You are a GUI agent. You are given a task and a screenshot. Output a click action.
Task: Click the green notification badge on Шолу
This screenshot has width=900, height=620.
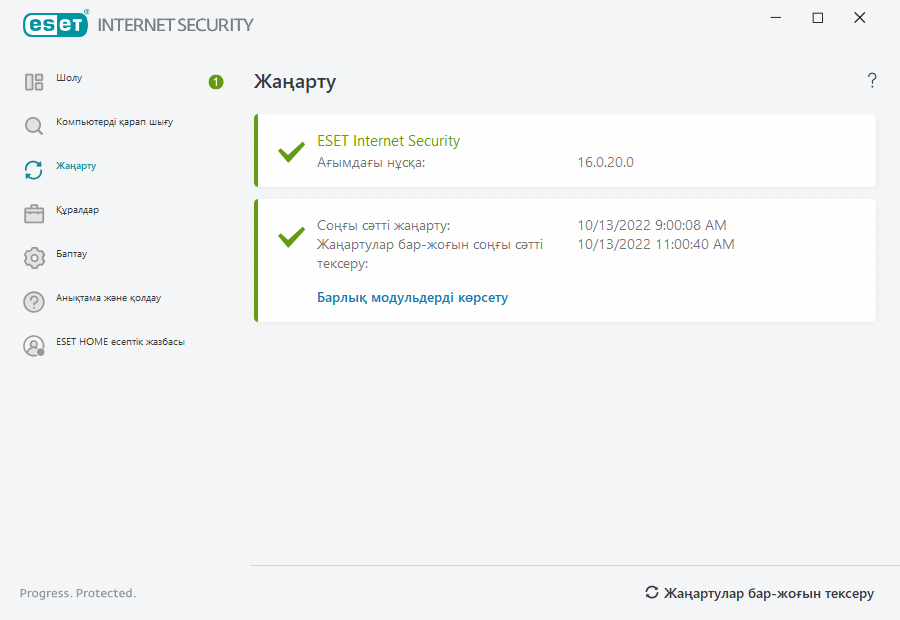216,82
